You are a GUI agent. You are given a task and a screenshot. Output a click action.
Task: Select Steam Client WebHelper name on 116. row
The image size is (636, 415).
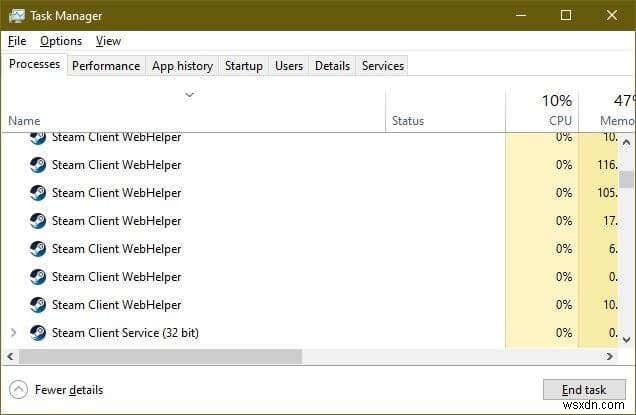tap(116, 165)
